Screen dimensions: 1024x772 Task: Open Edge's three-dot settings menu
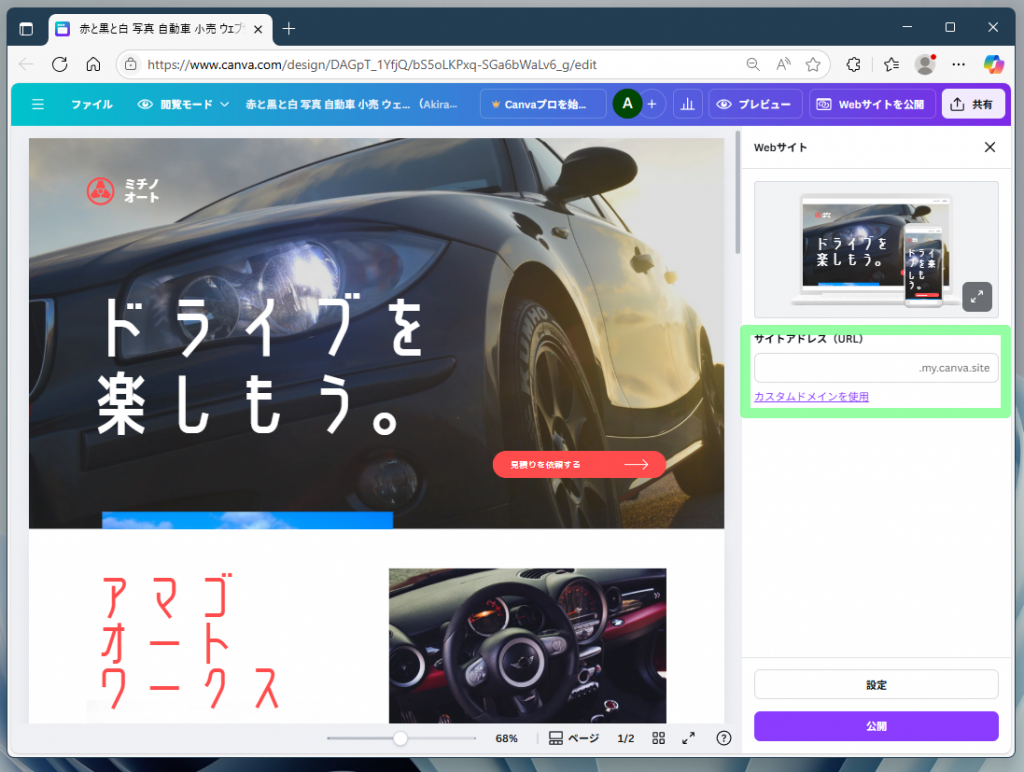[x=958, y=64]
